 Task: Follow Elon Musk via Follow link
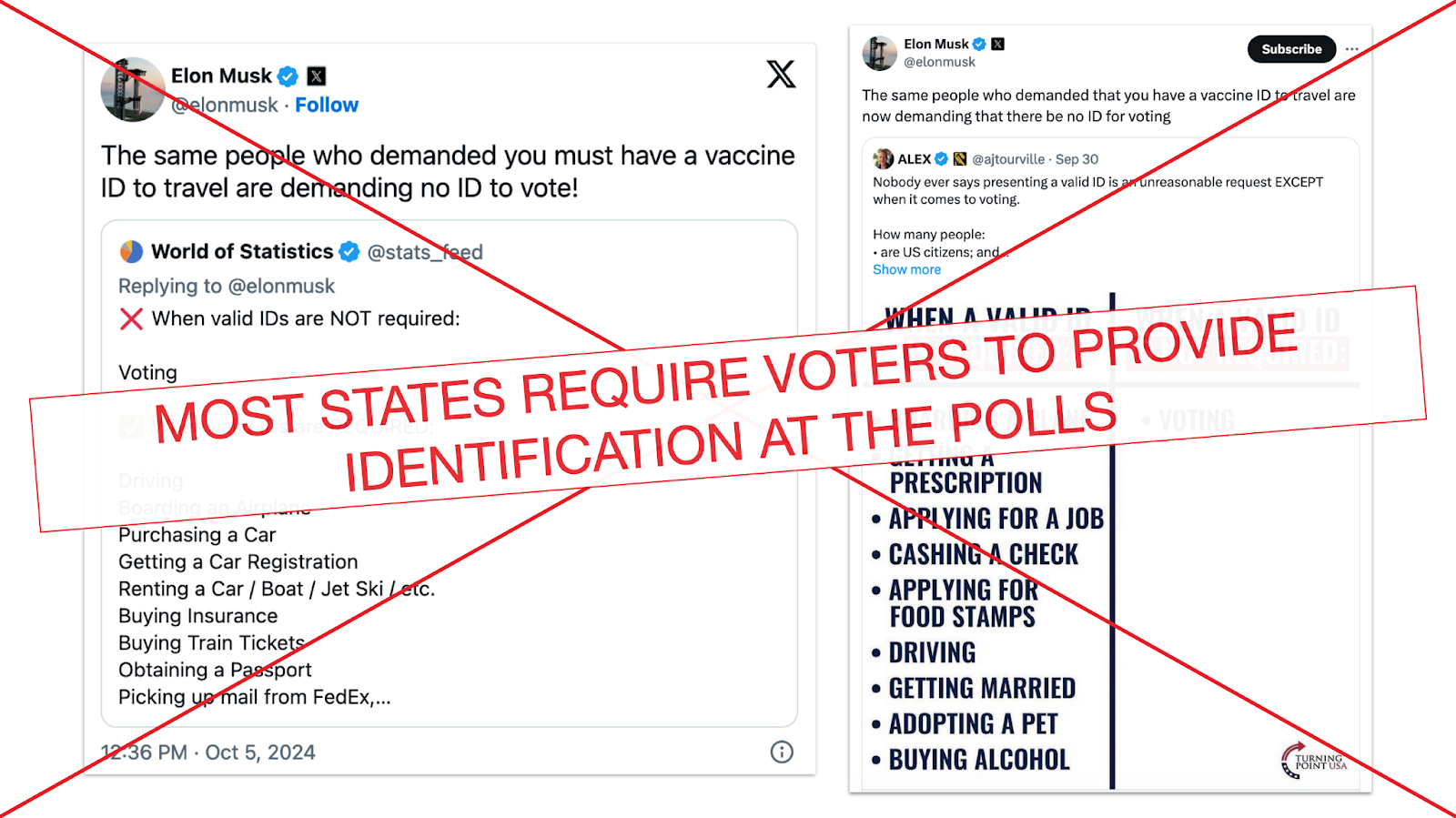327,106
